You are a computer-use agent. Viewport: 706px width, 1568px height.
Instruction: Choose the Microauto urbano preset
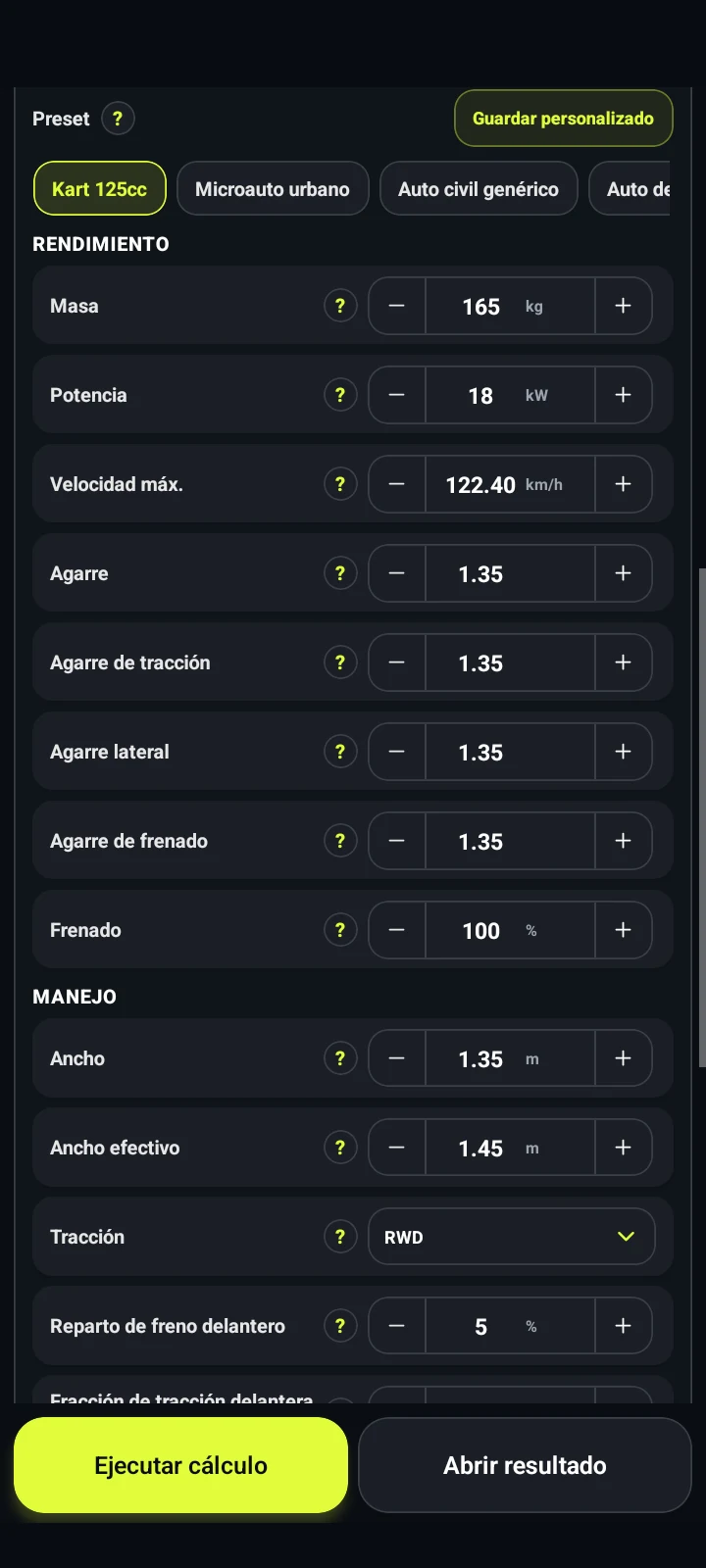[x=273, y=188]
